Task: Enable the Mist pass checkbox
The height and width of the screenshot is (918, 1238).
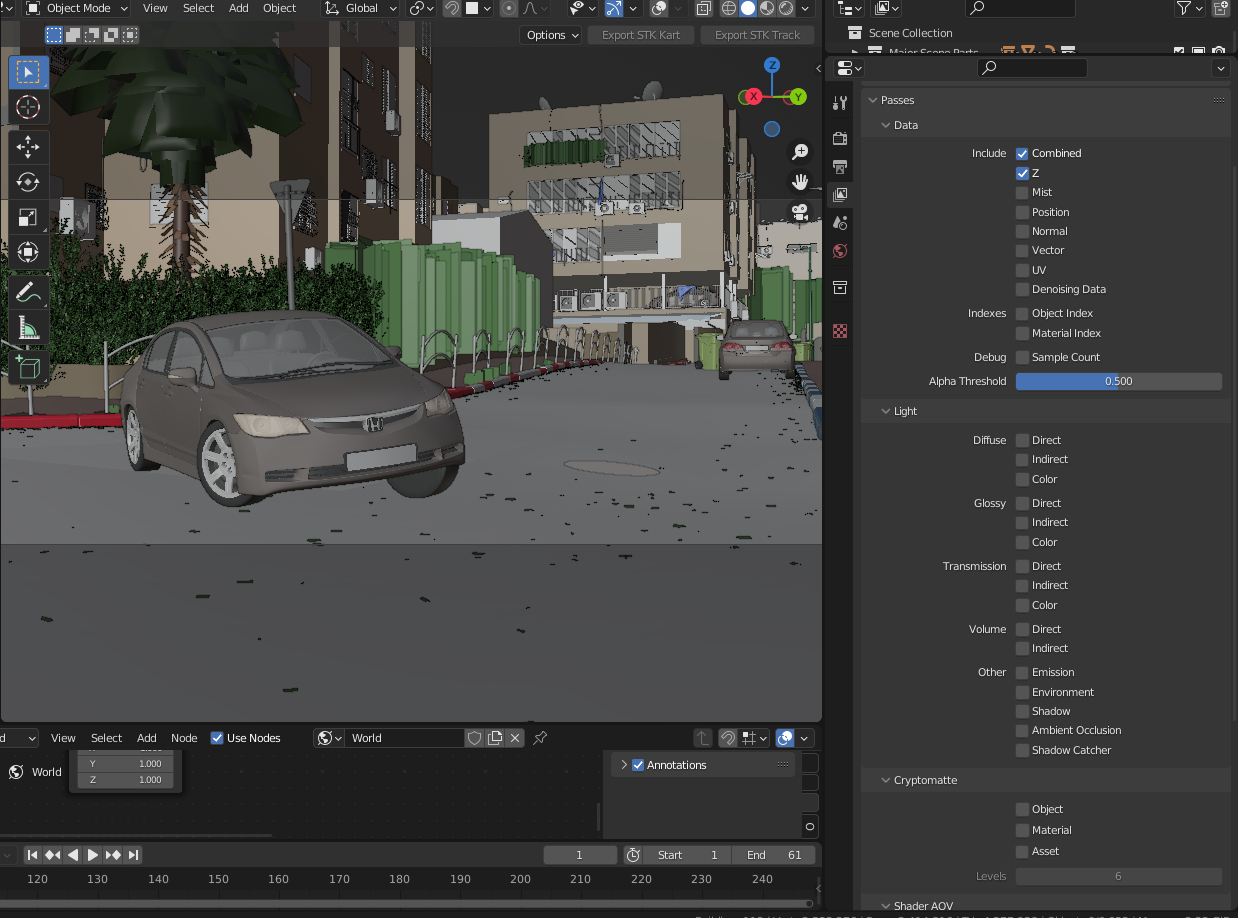Action: (x=1022, y=192)
